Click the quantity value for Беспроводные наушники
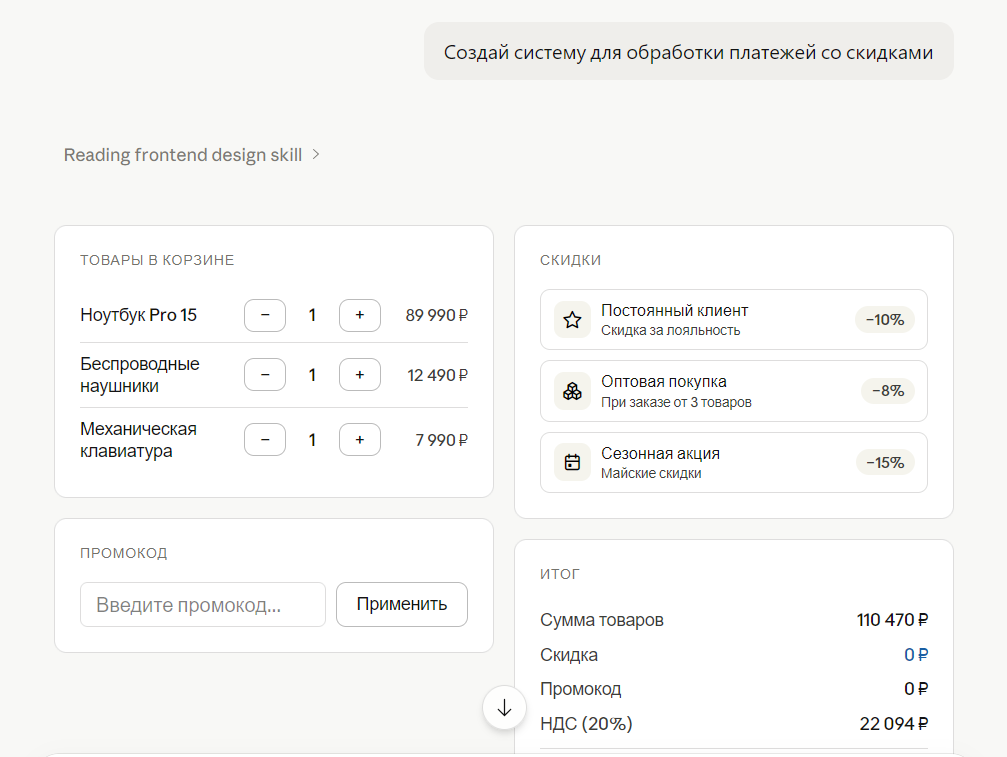Screen dimensions: 1007x757 (312, 375)
